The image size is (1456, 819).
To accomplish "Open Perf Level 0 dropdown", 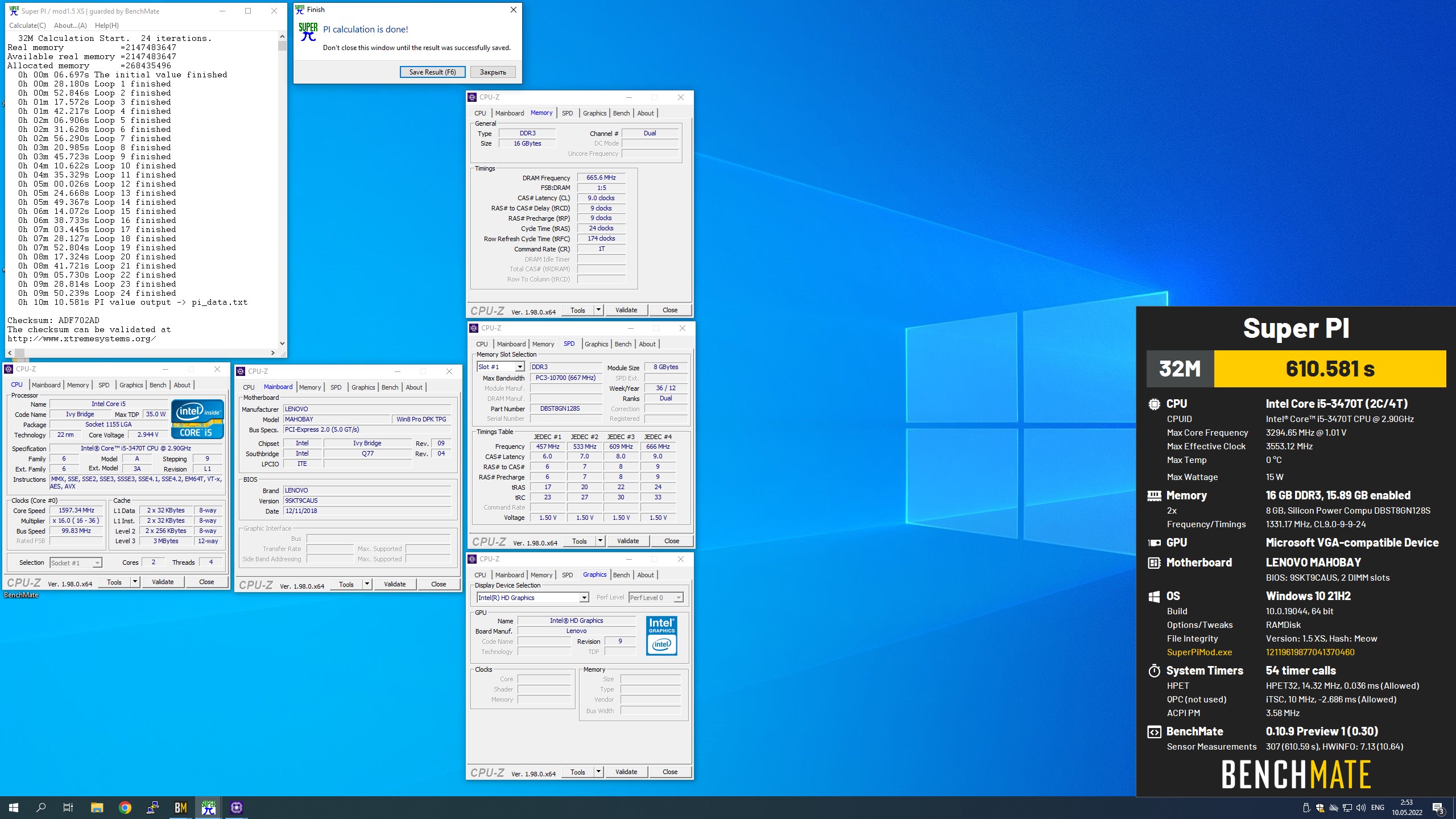I will [x=678, y=598].
